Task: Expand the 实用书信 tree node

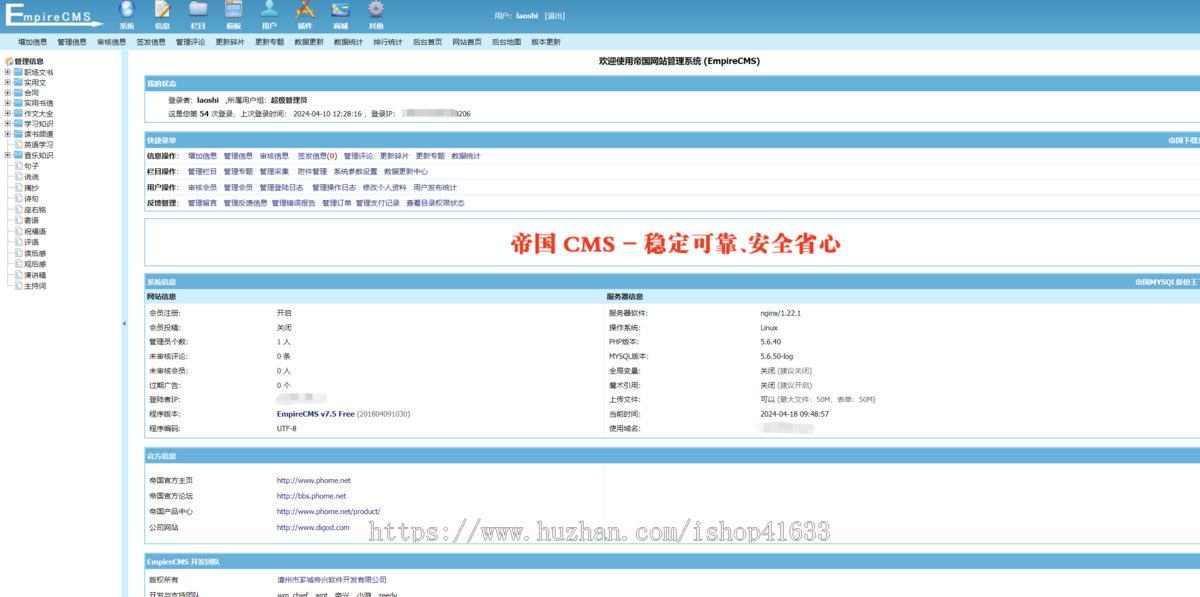Action: click(7, 103)
